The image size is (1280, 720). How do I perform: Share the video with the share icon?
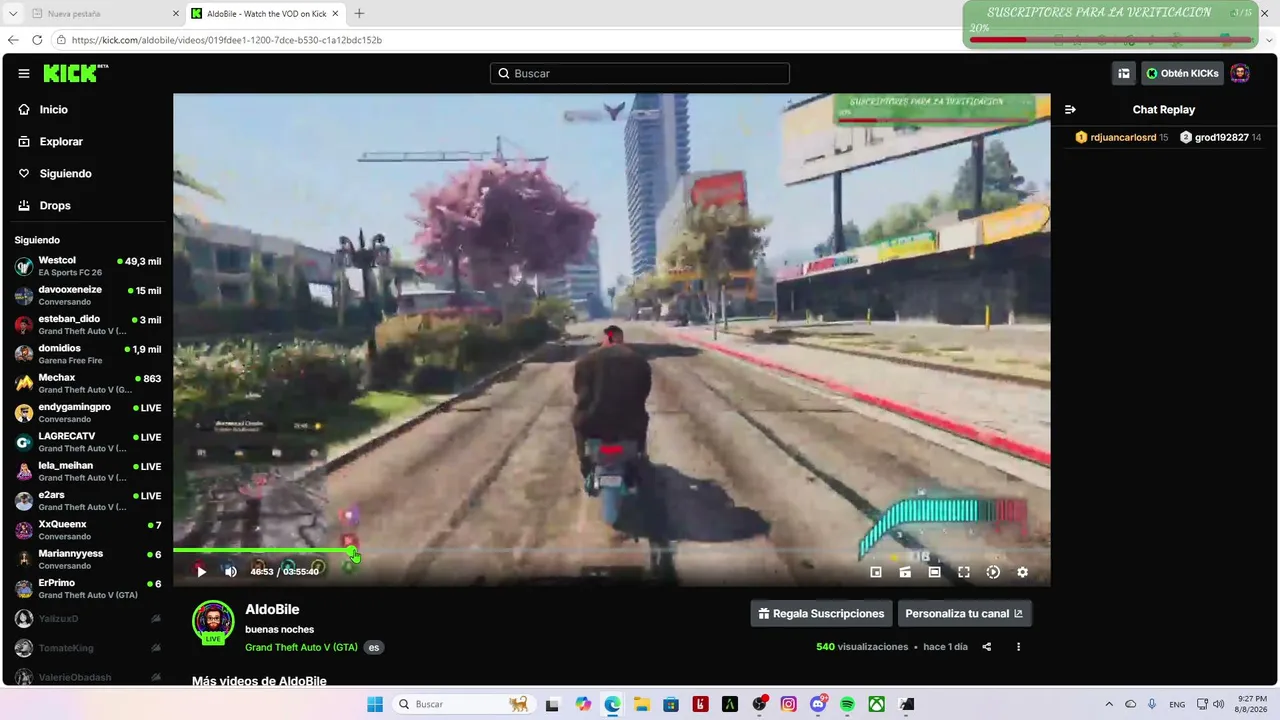coord(987,647)
